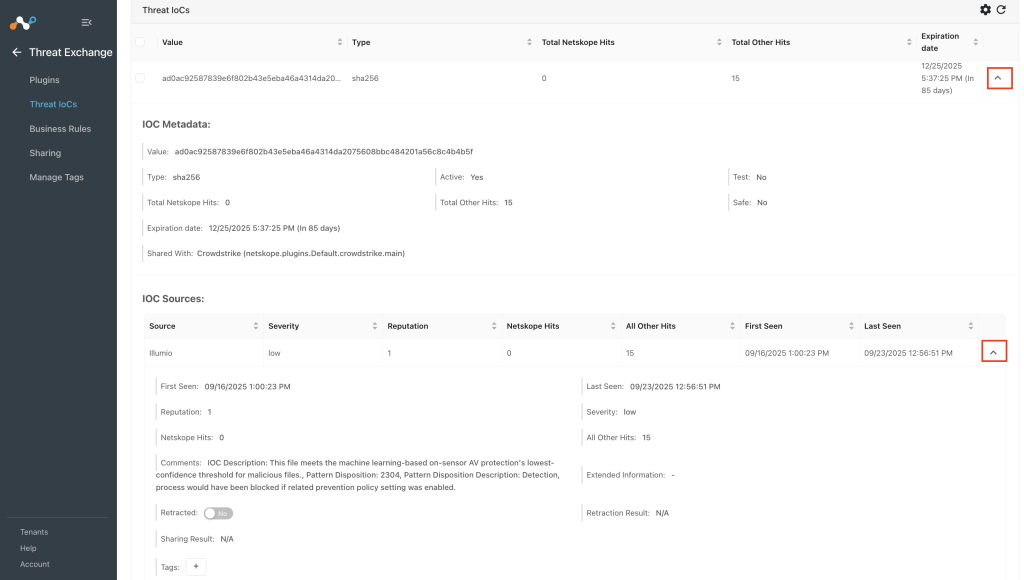Collapse the Illumio source row details
Image resolution: width=1024 pixels, height=580 pixels.
(994, 351)
